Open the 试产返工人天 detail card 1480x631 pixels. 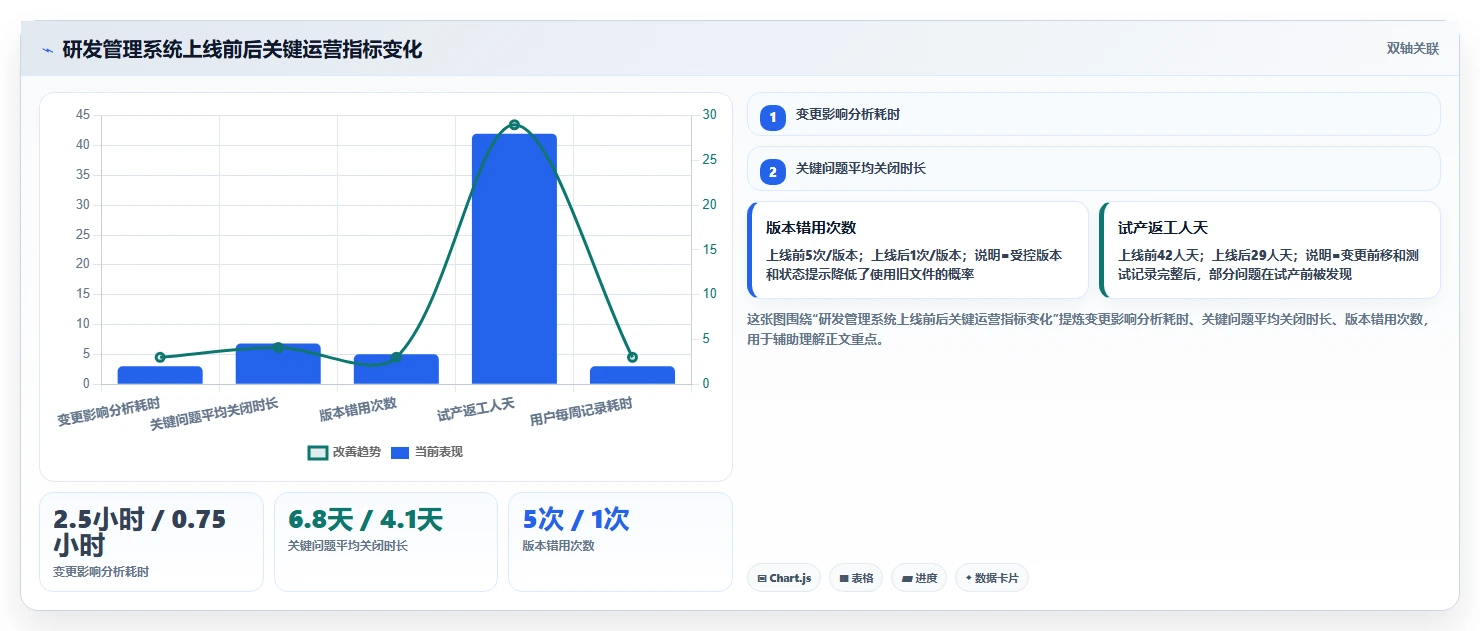(x=1270, y=250)
